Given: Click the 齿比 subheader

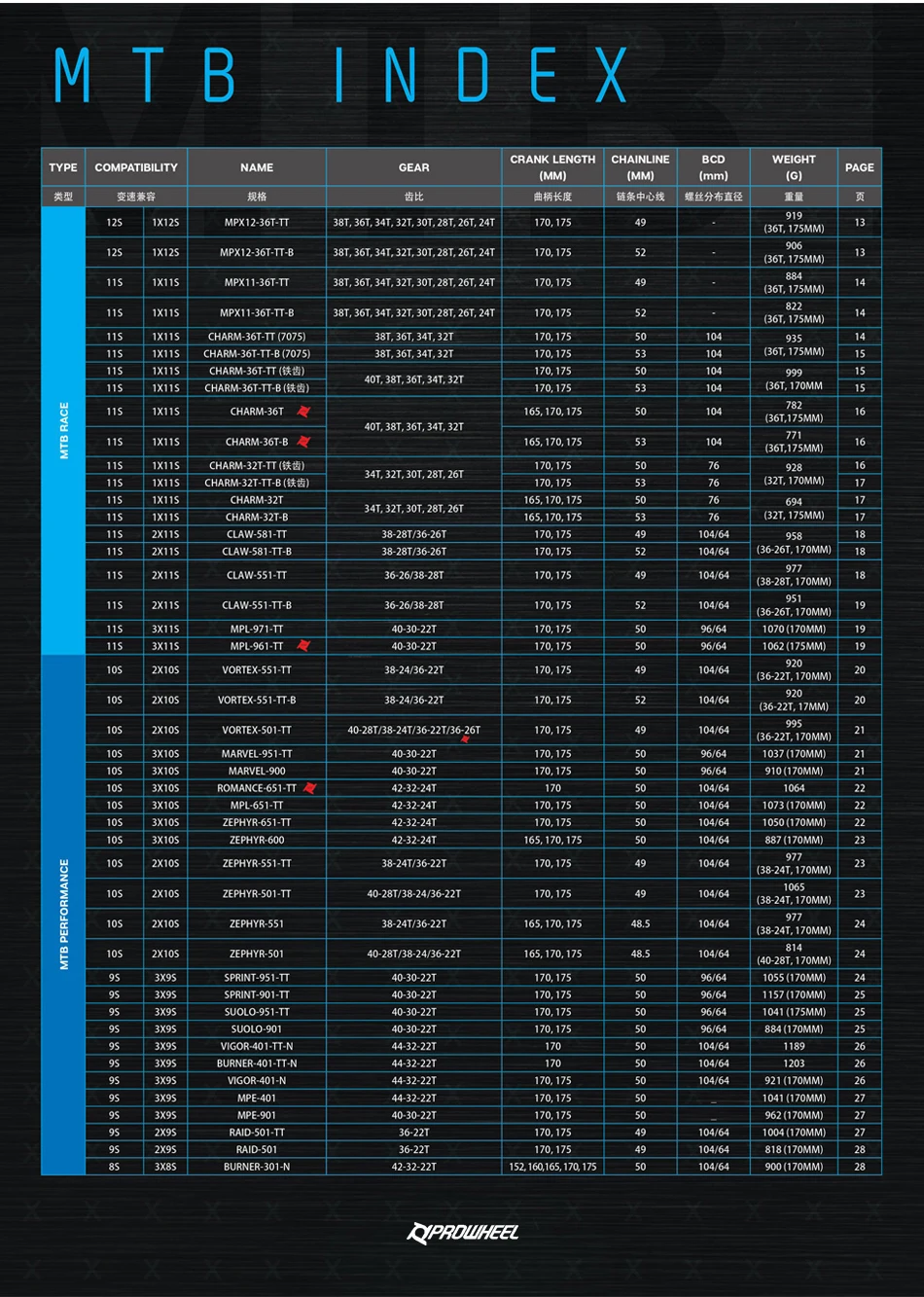Looking at the screenshot, I should coord(413,197).
